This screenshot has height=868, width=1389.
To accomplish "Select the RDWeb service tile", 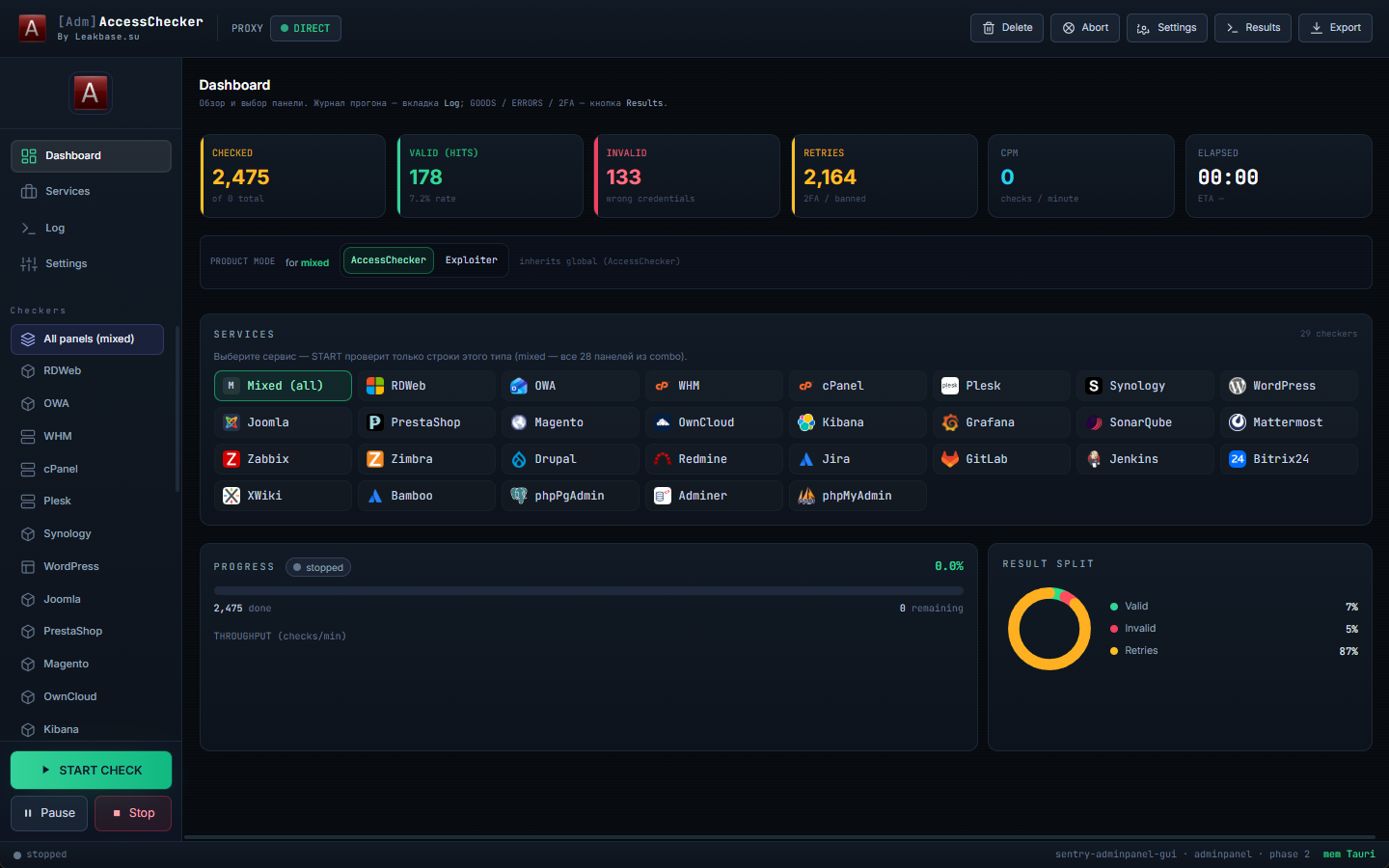I will [426, 386].
